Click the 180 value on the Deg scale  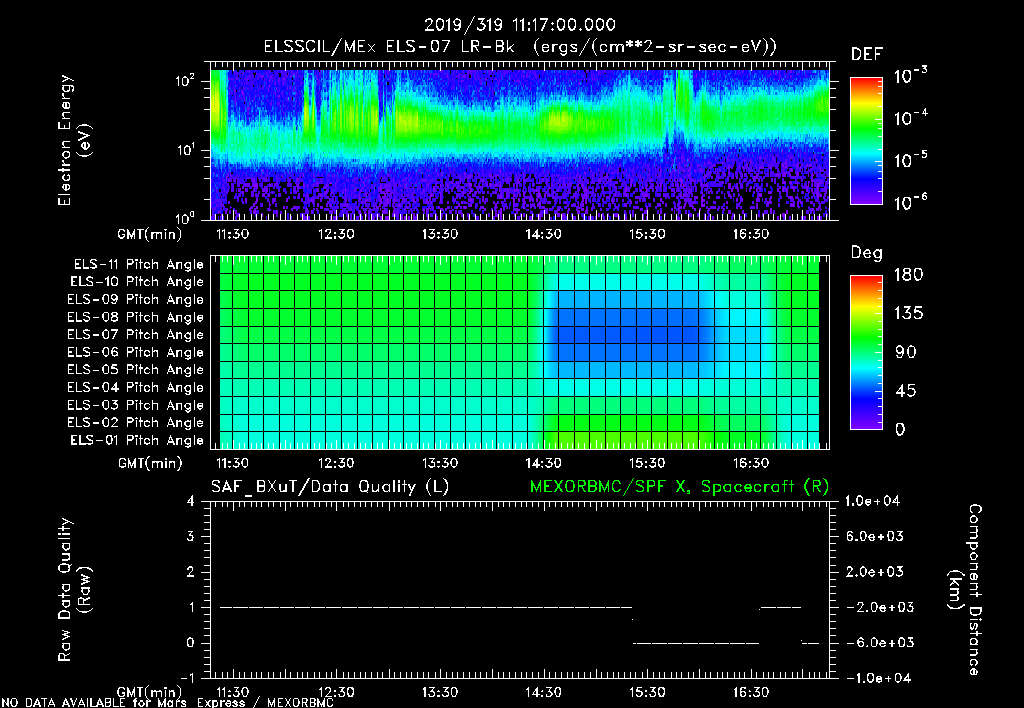(908, 275)
